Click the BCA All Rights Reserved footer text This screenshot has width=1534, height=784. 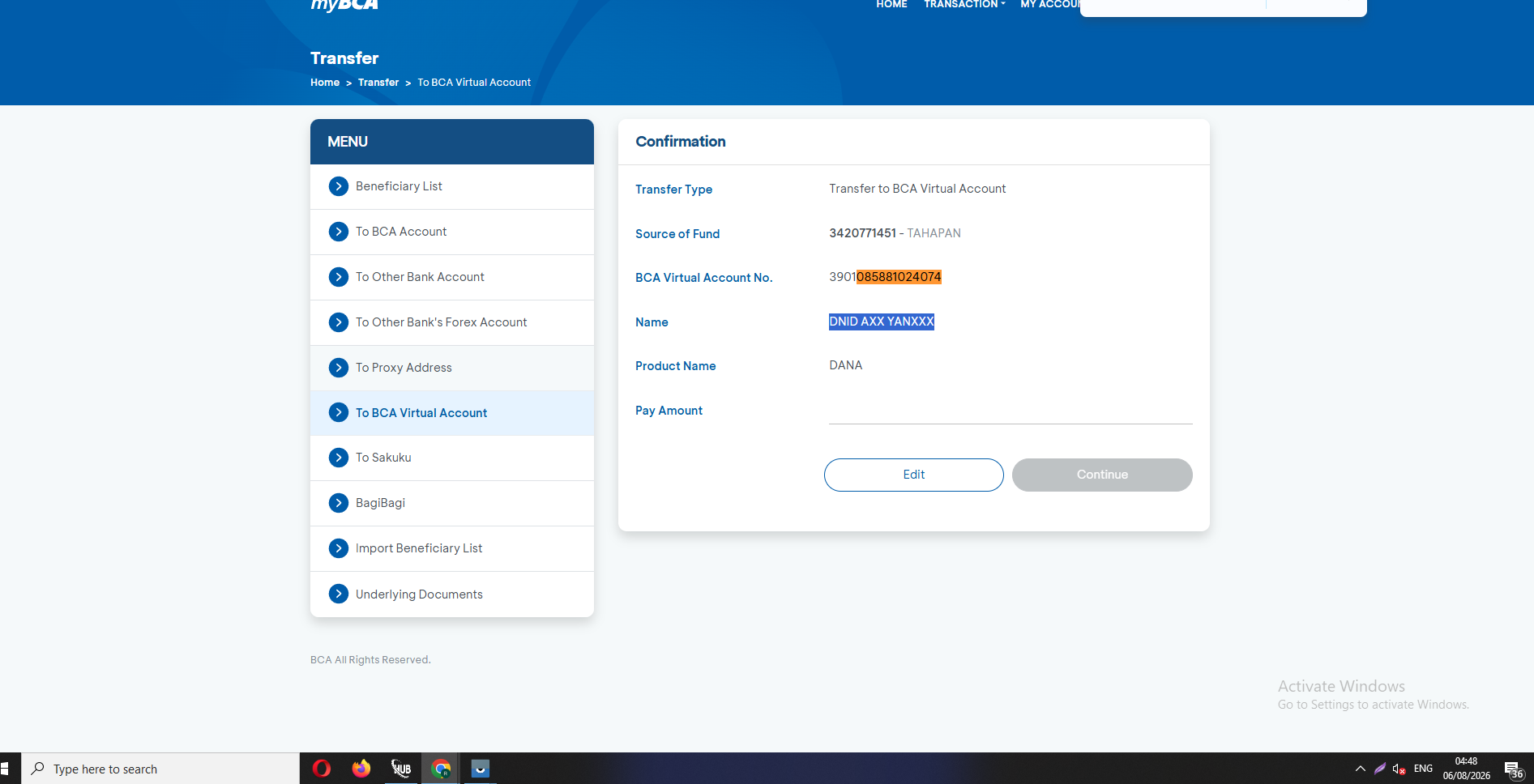pos(370,660)
